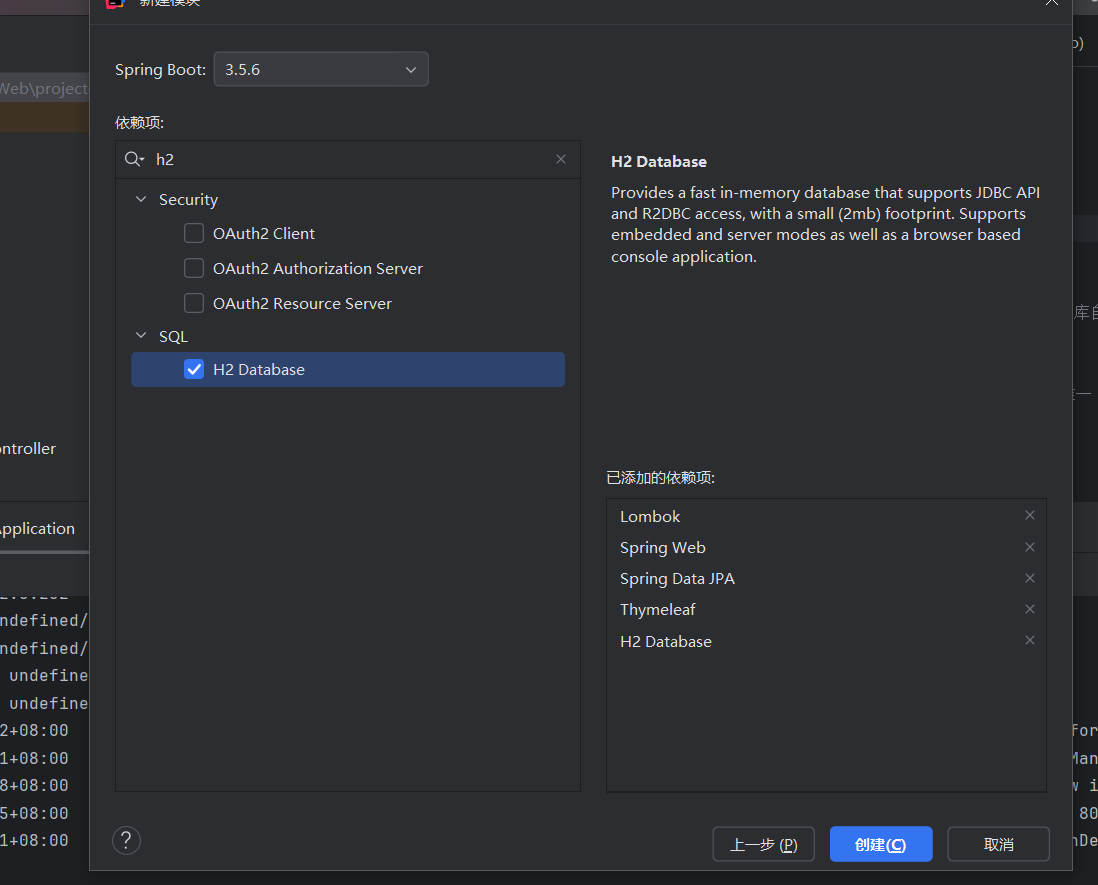Enable the OAuth2 Authorization Server dependency
The width and height of the screenshot is (1098, 885).
click(194, 268)
